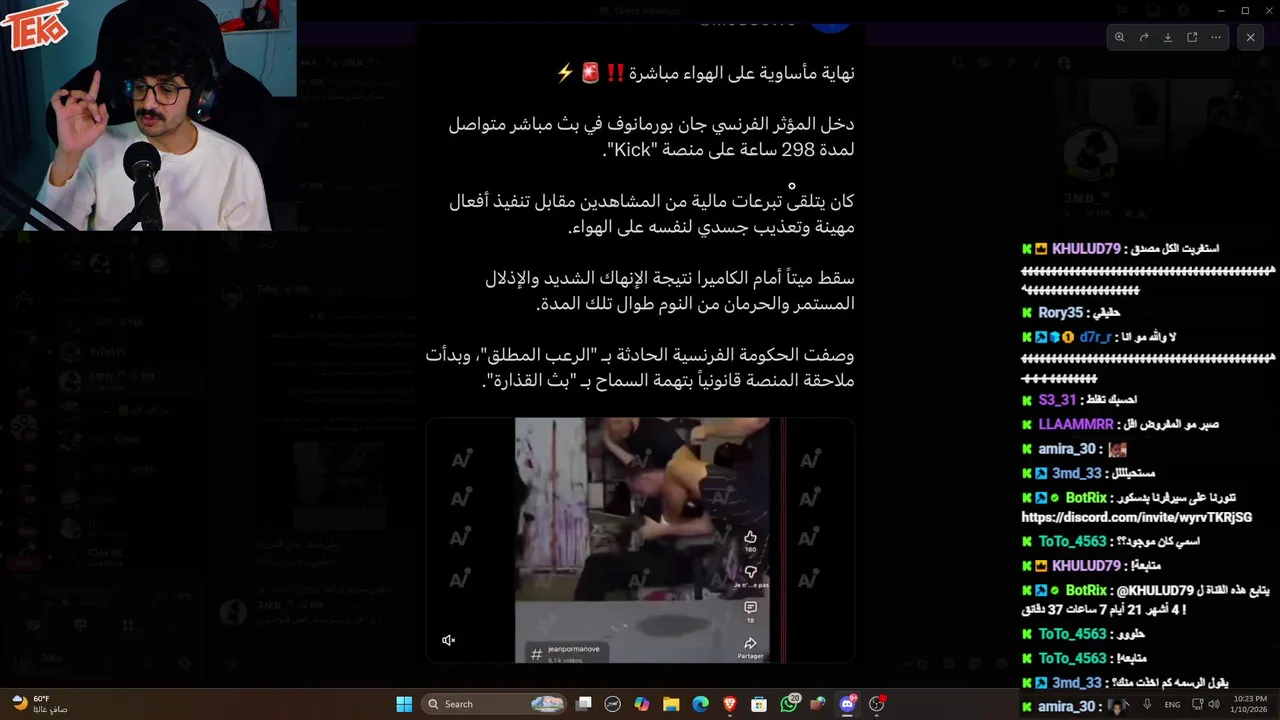Image resolution: width=1280 pixels, height=720 pixels.
Task: Click the taskbar Search box
Action: point(494,704)
